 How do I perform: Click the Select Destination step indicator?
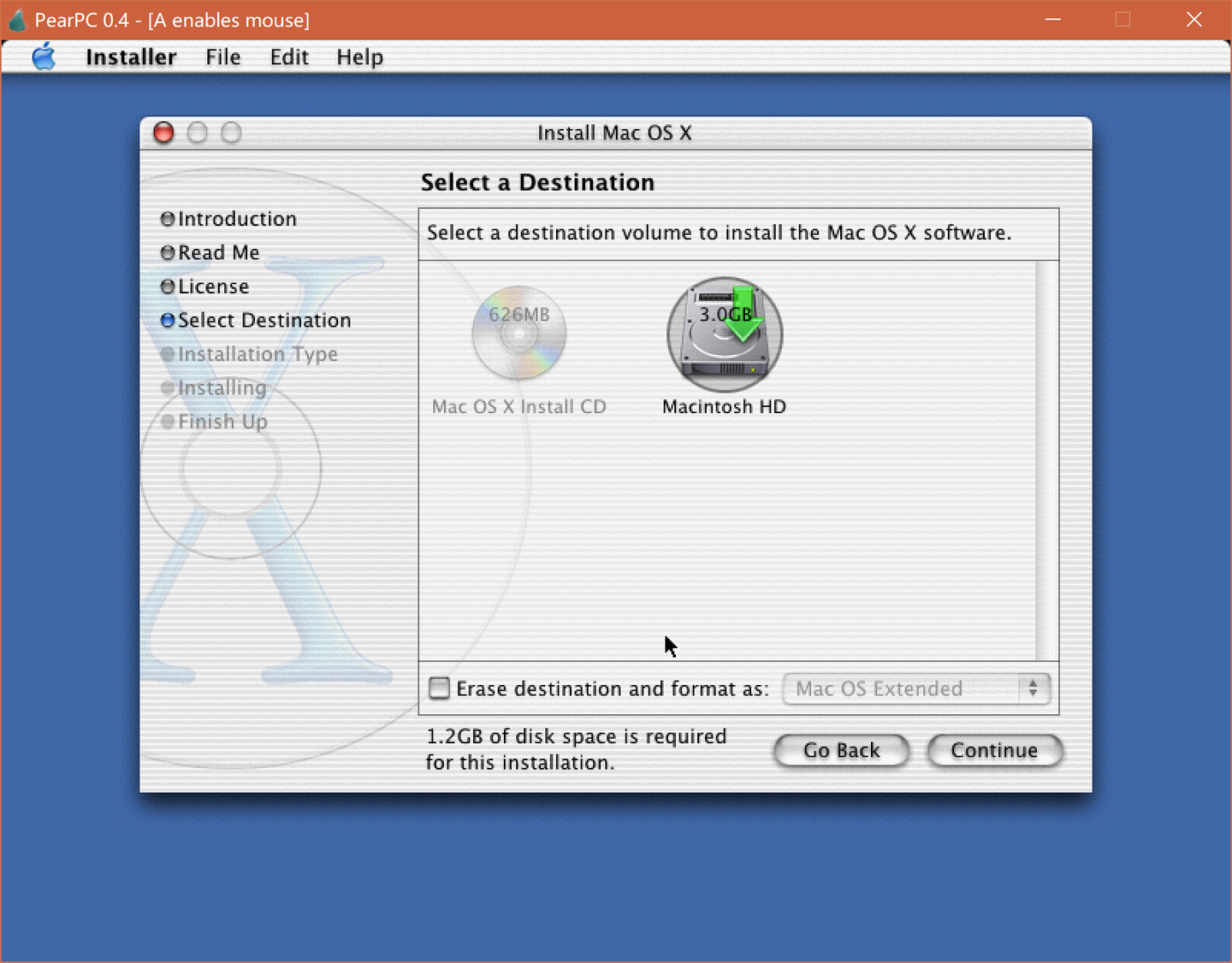264,320
